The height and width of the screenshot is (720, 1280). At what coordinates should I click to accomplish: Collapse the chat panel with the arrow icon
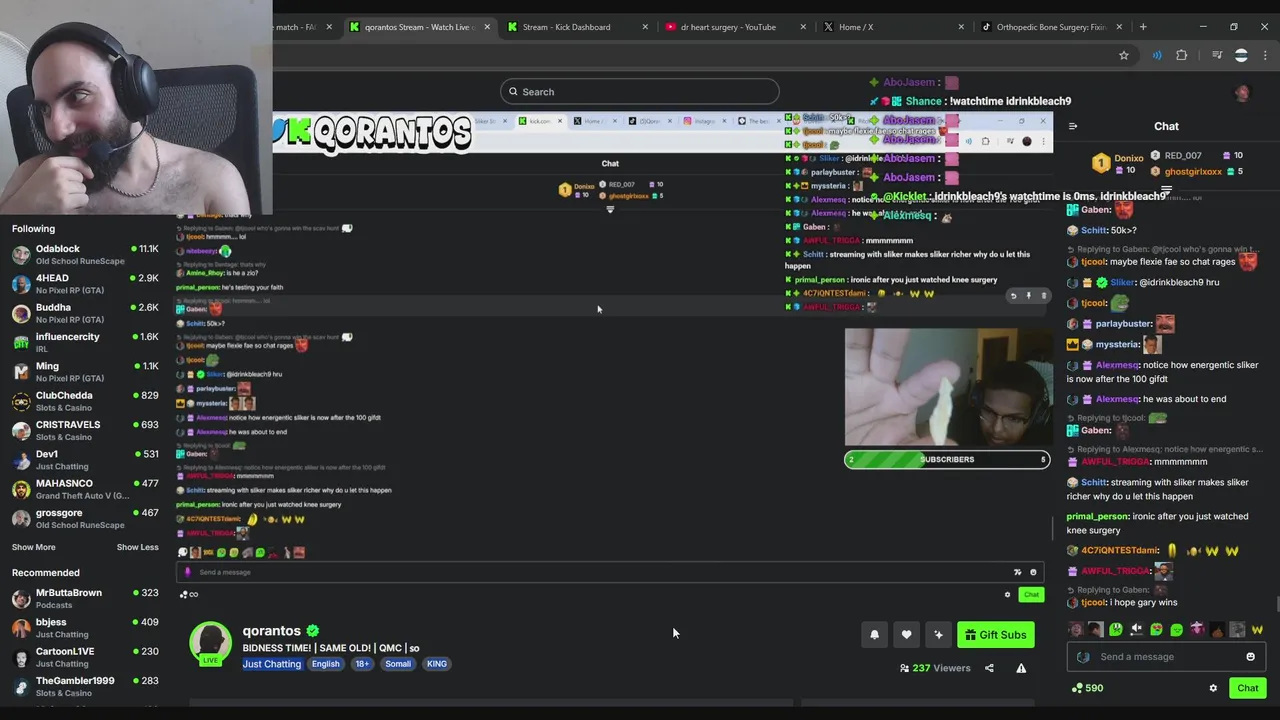[x=1073, y=126]
